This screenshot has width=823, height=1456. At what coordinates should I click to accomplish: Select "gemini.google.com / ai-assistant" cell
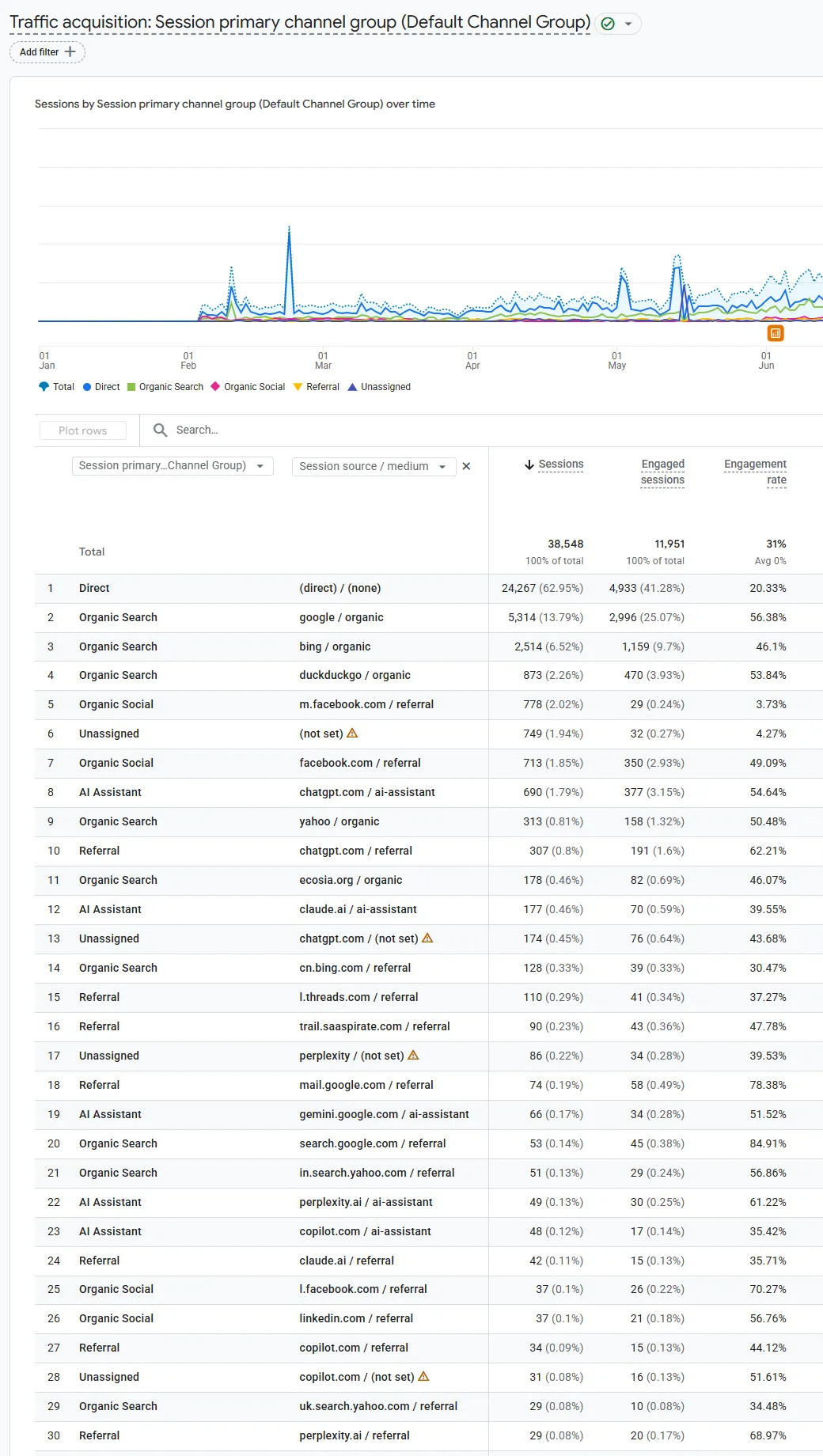384,1114
